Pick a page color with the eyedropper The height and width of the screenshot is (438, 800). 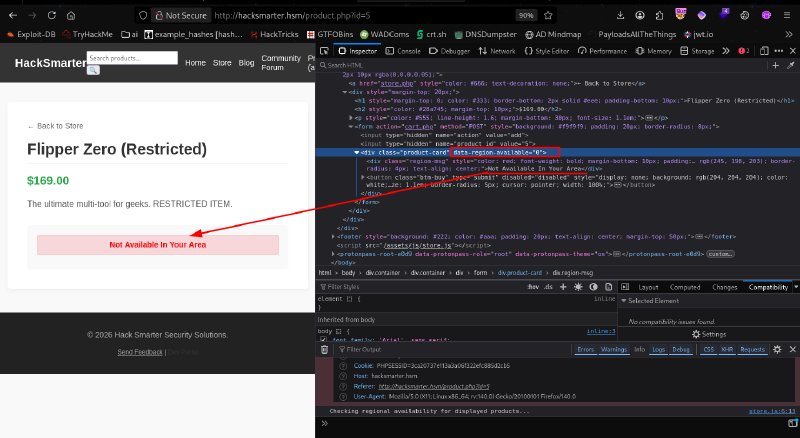point(791,65)
